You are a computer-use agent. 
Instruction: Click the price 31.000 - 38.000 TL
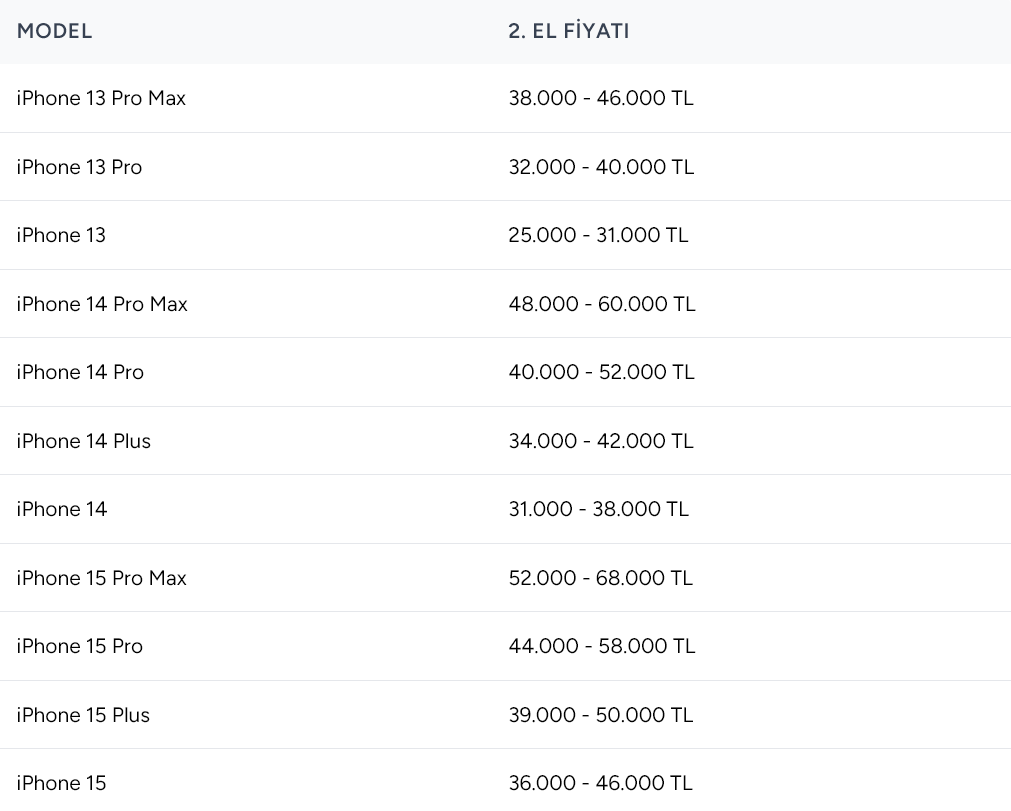pyautogui.click(x=599, y=509)
